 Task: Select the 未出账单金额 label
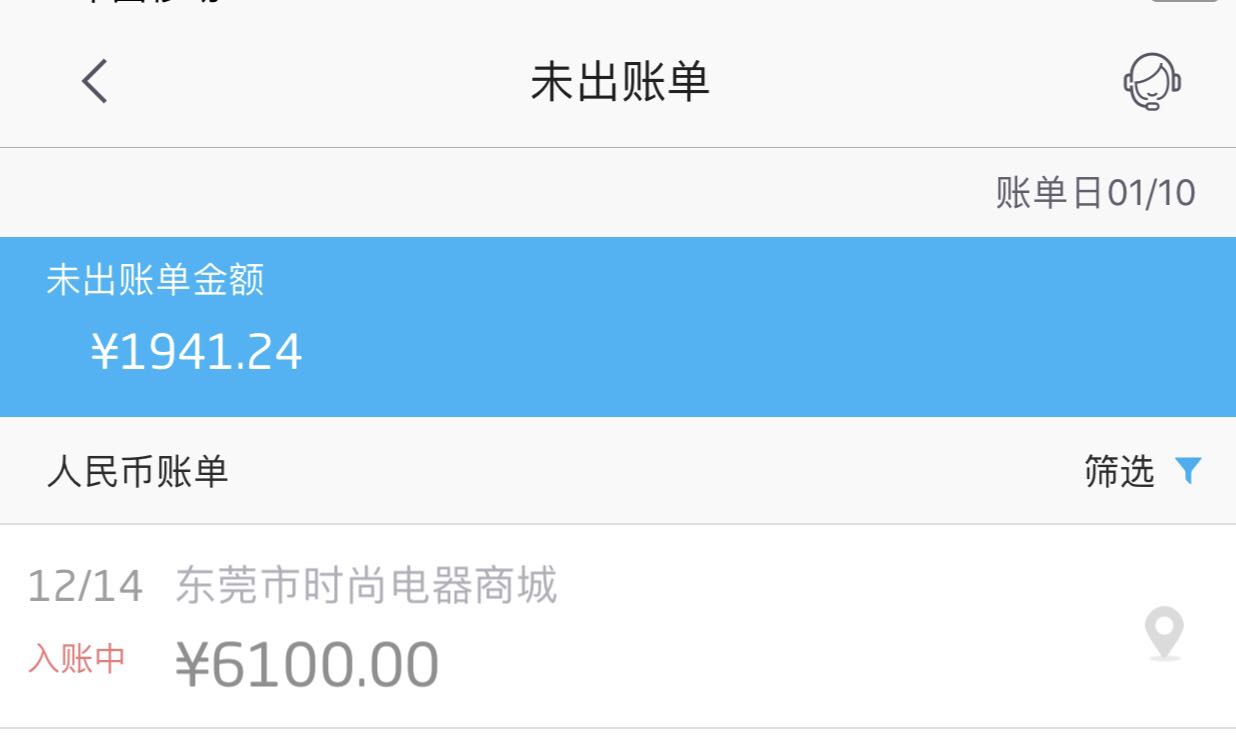point(155,281)
